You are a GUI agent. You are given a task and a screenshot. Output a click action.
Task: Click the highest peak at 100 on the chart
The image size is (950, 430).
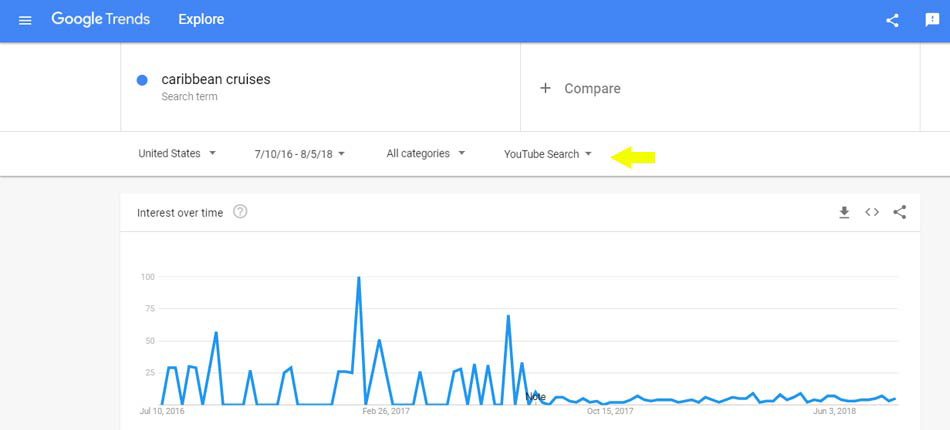(358, 278)
